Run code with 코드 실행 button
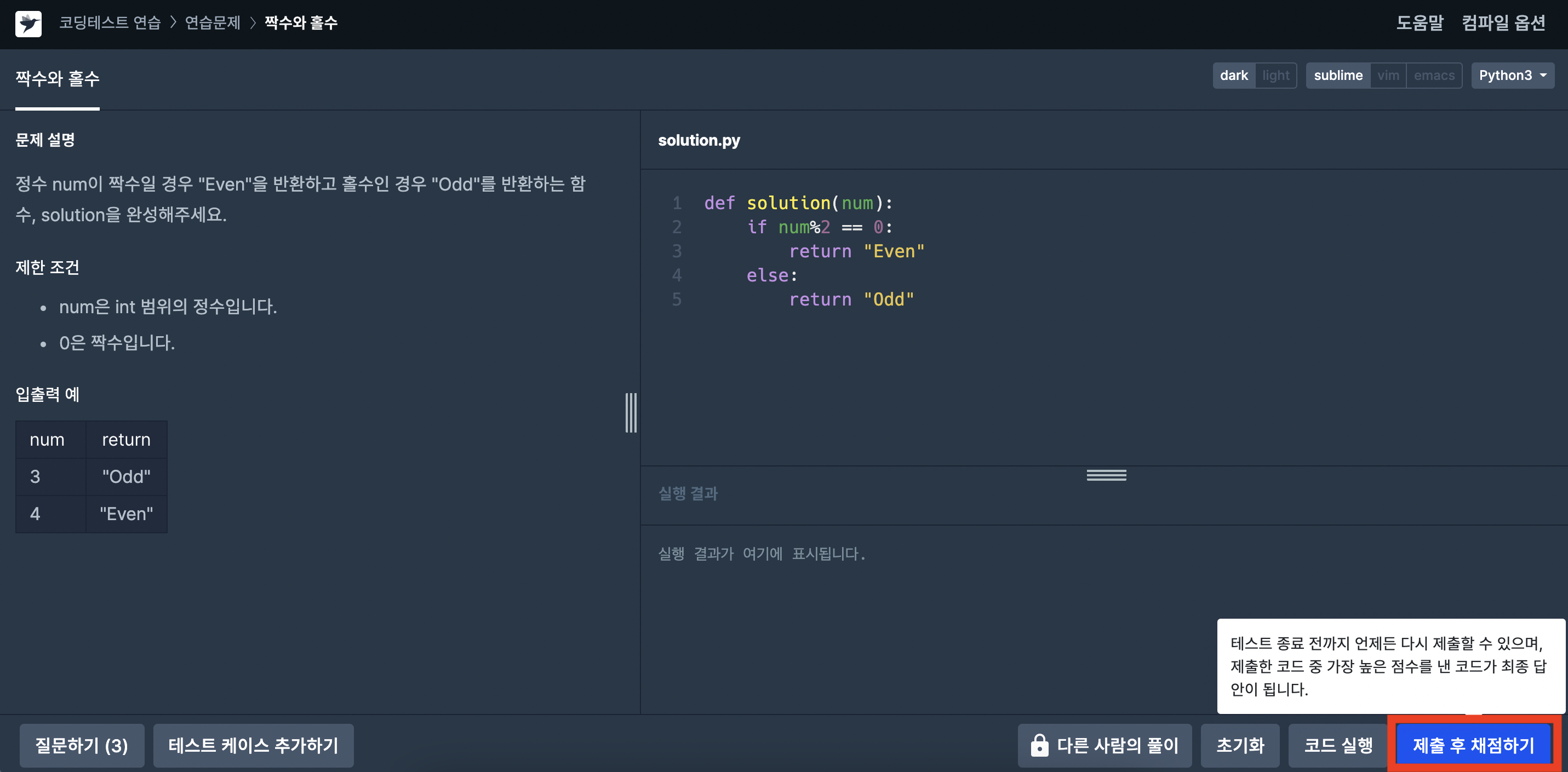1568x772 pixels. [1338, 745]
